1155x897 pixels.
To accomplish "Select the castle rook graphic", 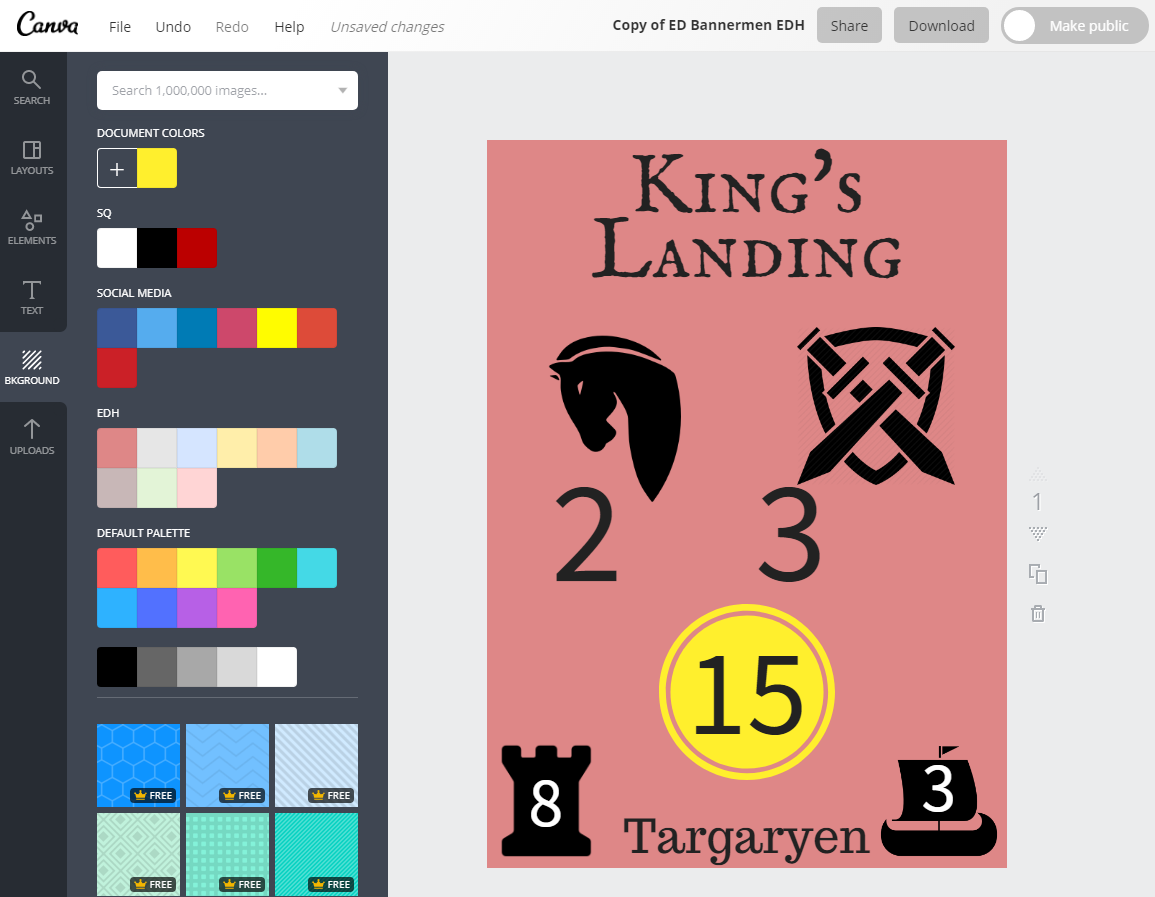I will coord(546,801).
